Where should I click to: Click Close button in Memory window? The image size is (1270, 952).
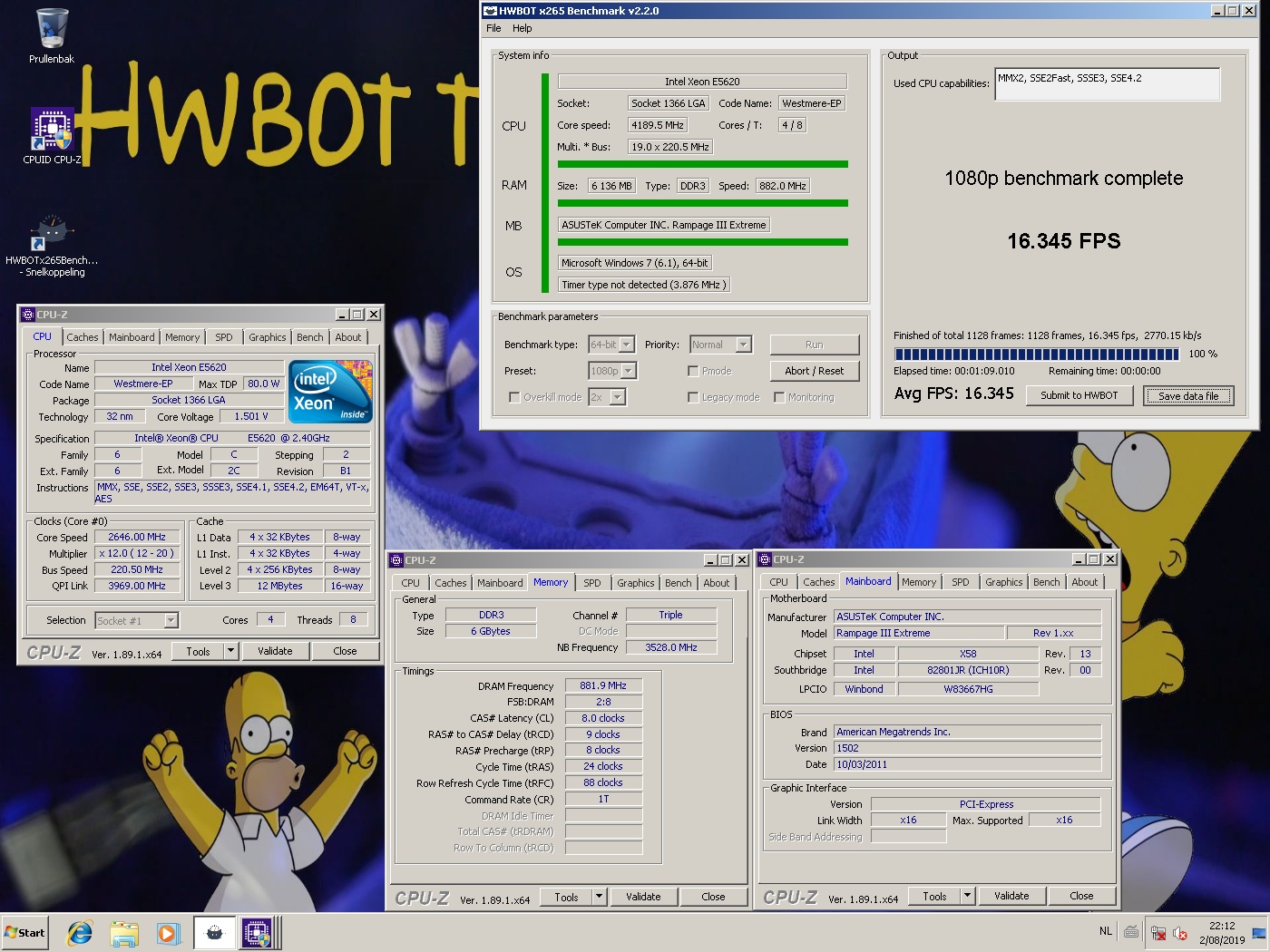714,897
